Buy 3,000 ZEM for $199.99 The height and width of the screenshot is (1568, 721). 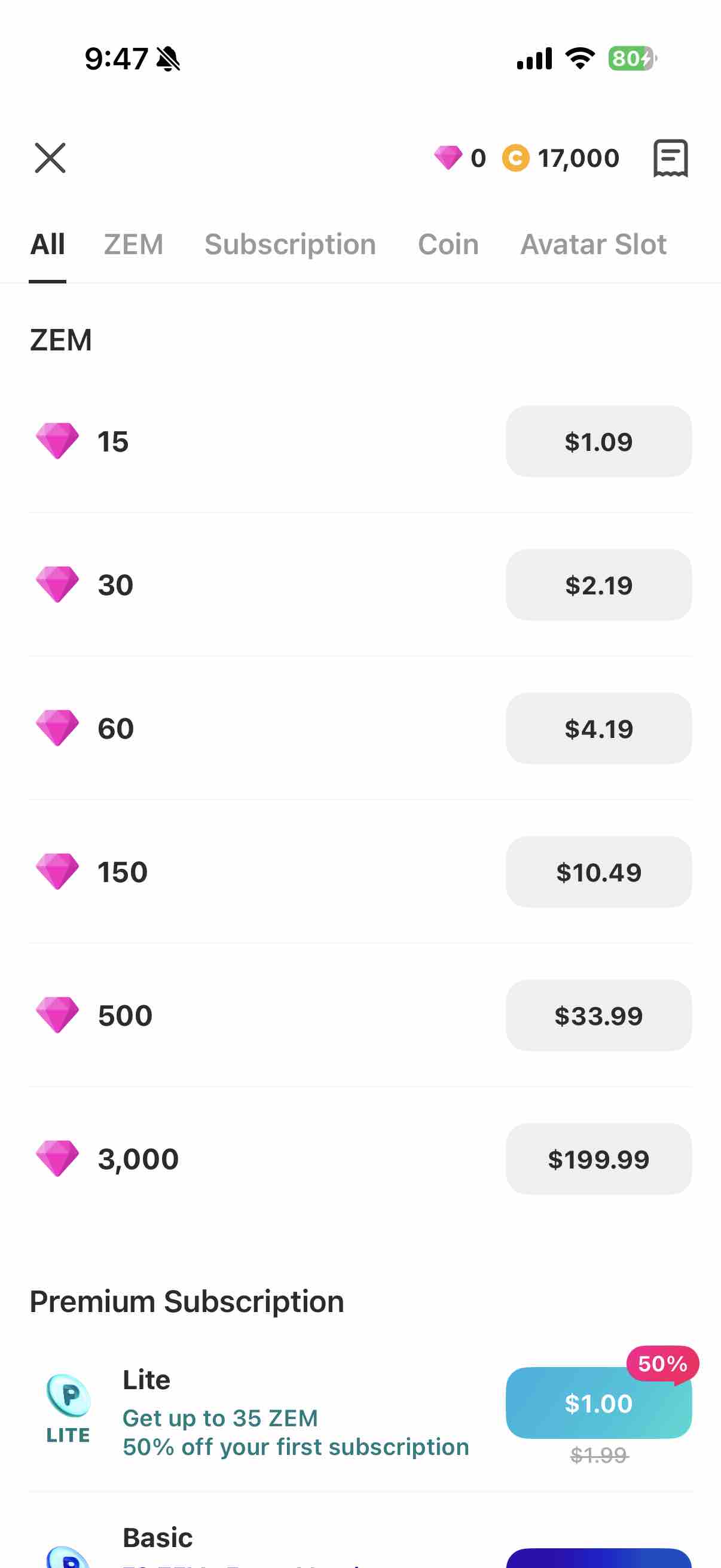click(598, 1159)
